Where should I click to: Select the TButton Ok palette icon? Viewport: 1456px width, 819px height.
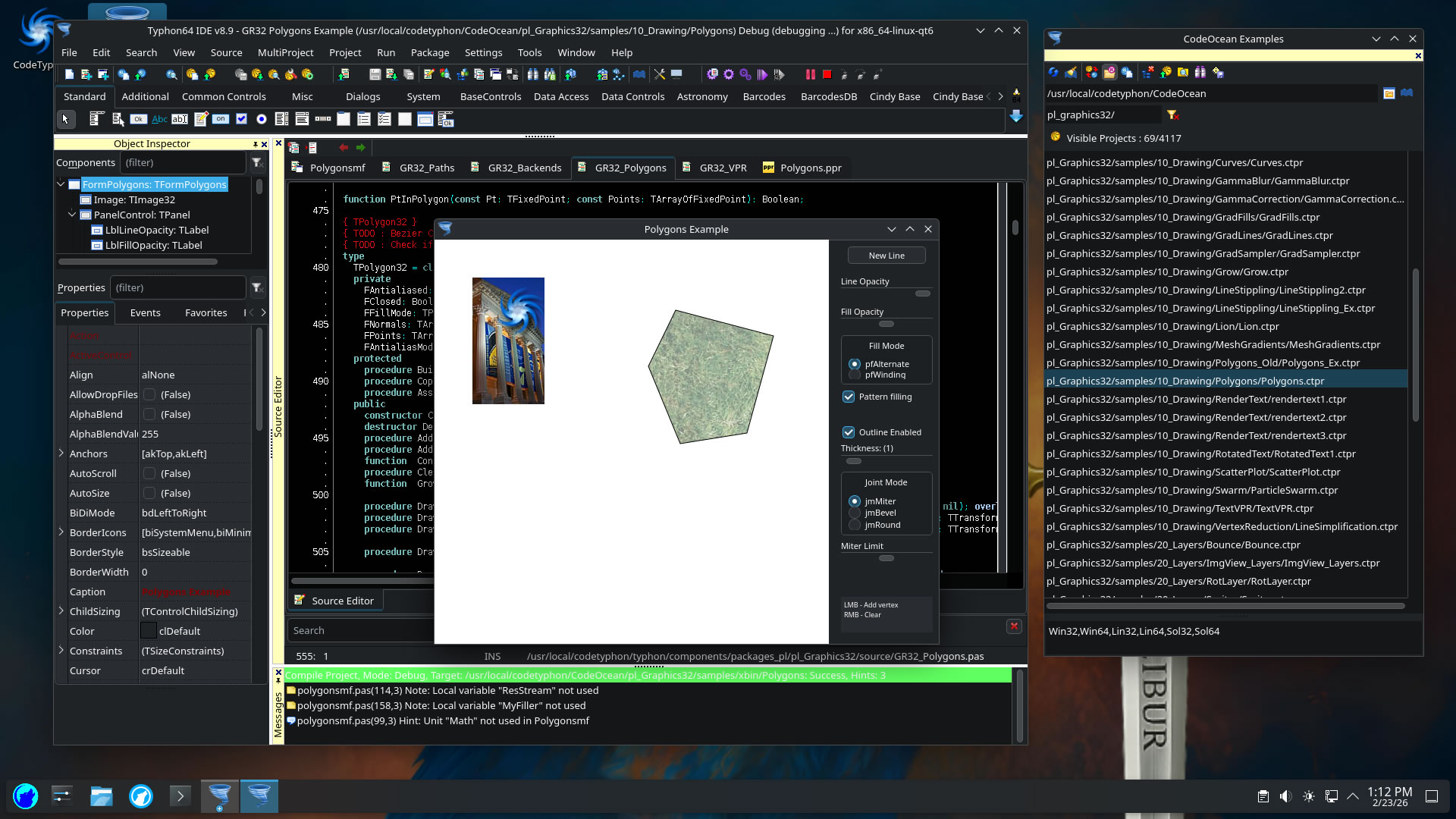tap(138, 119)
